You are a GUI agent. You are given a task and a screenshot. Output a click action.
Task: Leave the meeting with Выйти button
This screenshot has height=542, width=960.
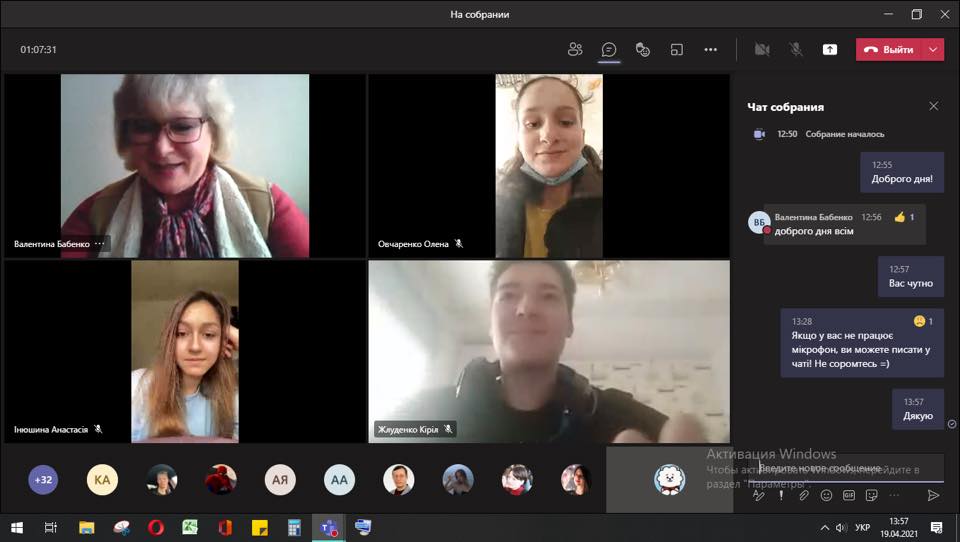tap(889, 50)
